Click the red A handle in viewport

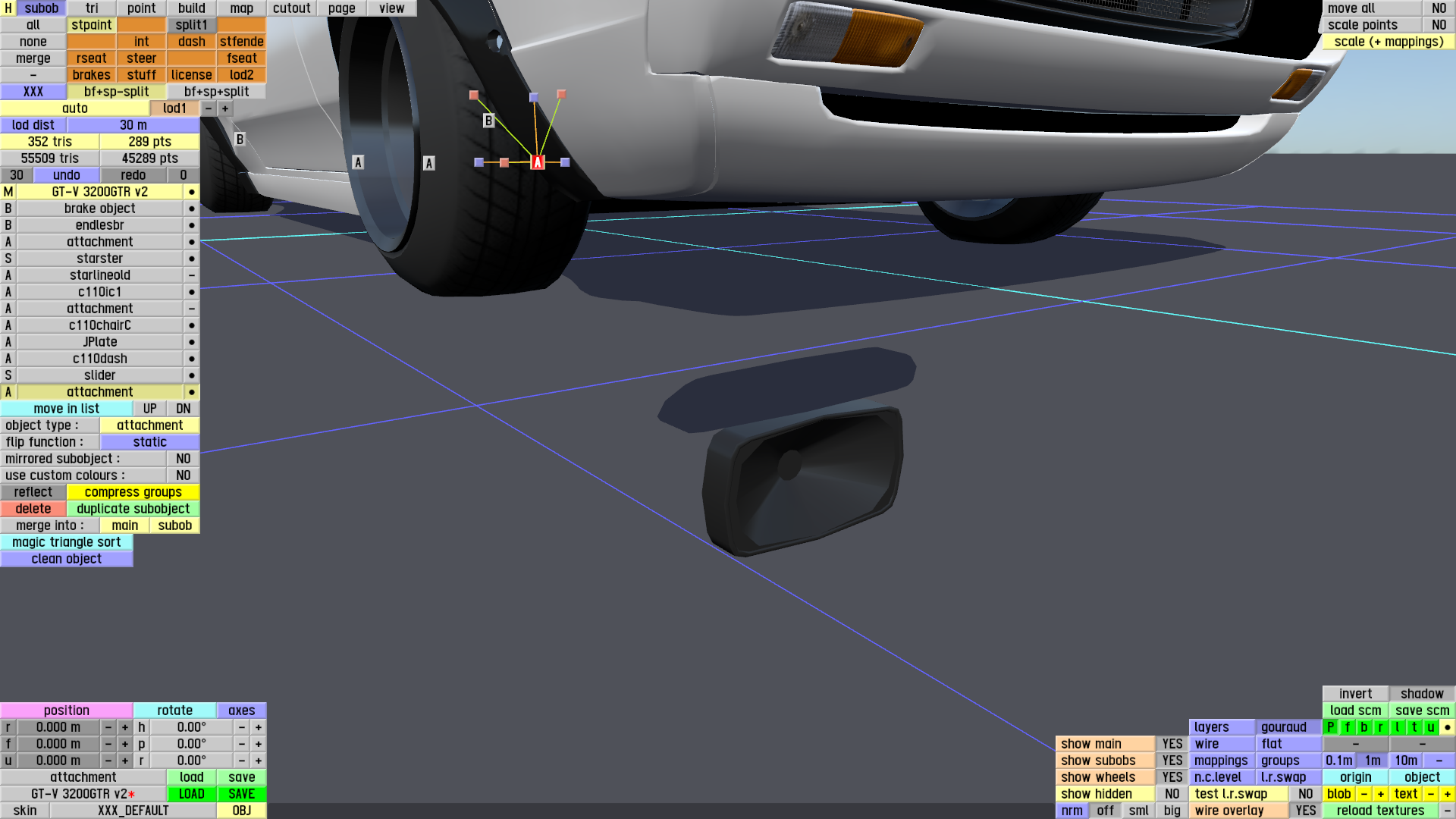[538, 162]
